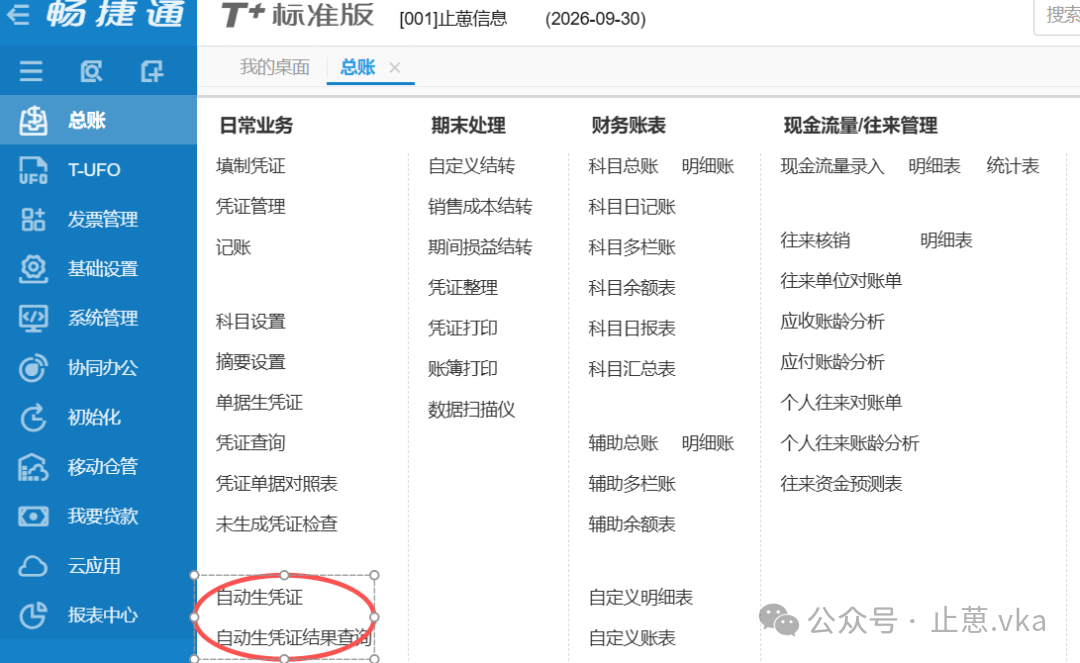The image size is (1080, 663).
Task: Close the 总账 tab with its X
Action: 395,67
